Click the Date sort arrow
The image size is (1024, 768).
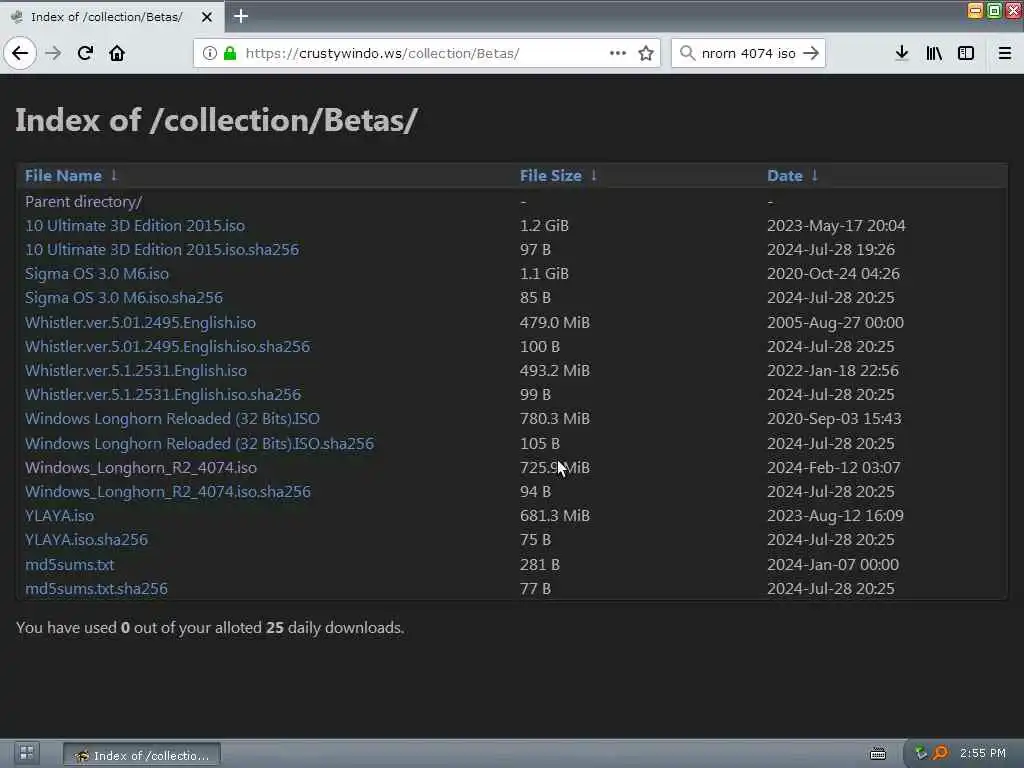coord(814,175)
